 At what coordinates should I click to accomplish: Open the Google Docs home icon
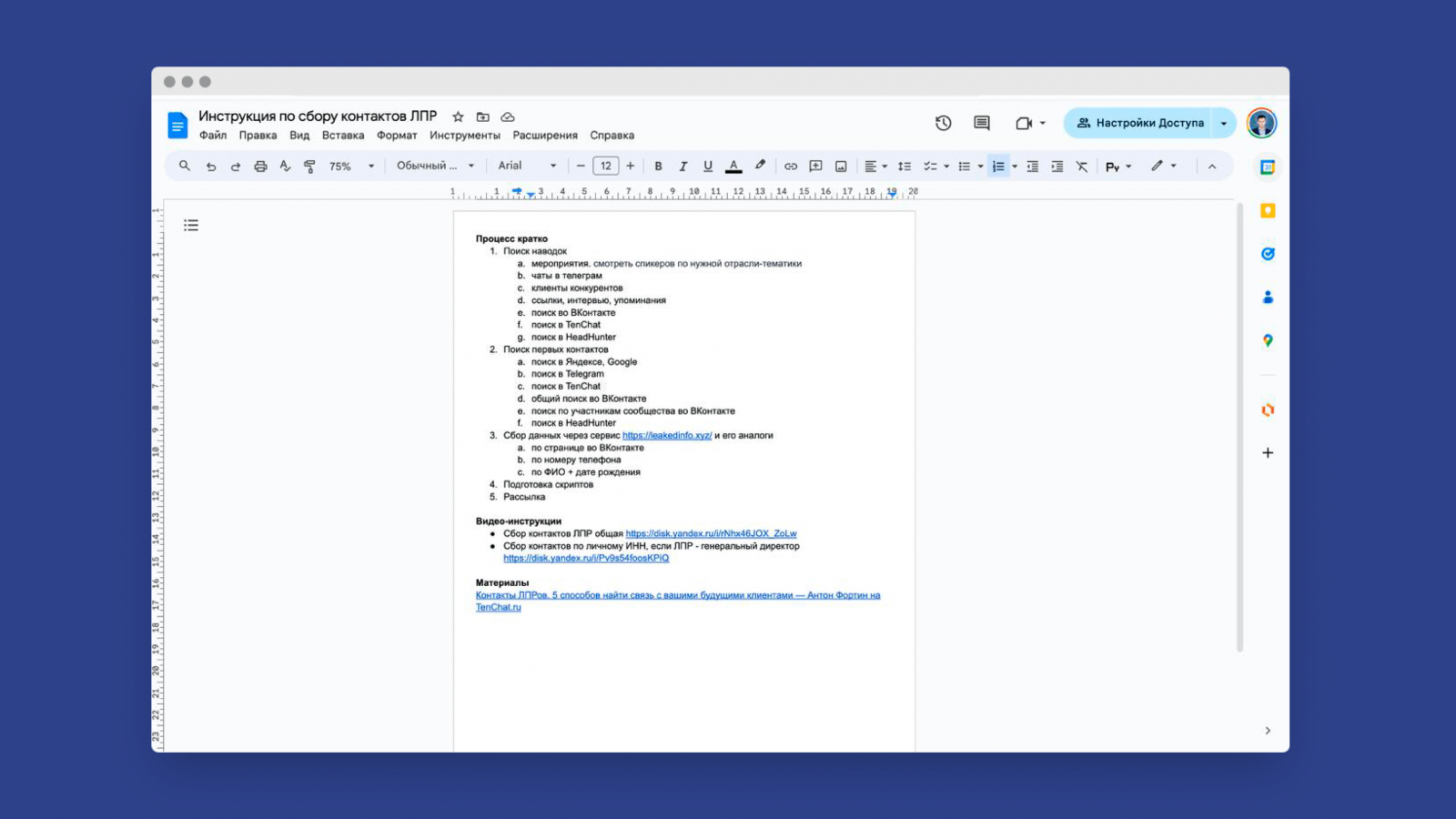[x=177, y=125]
